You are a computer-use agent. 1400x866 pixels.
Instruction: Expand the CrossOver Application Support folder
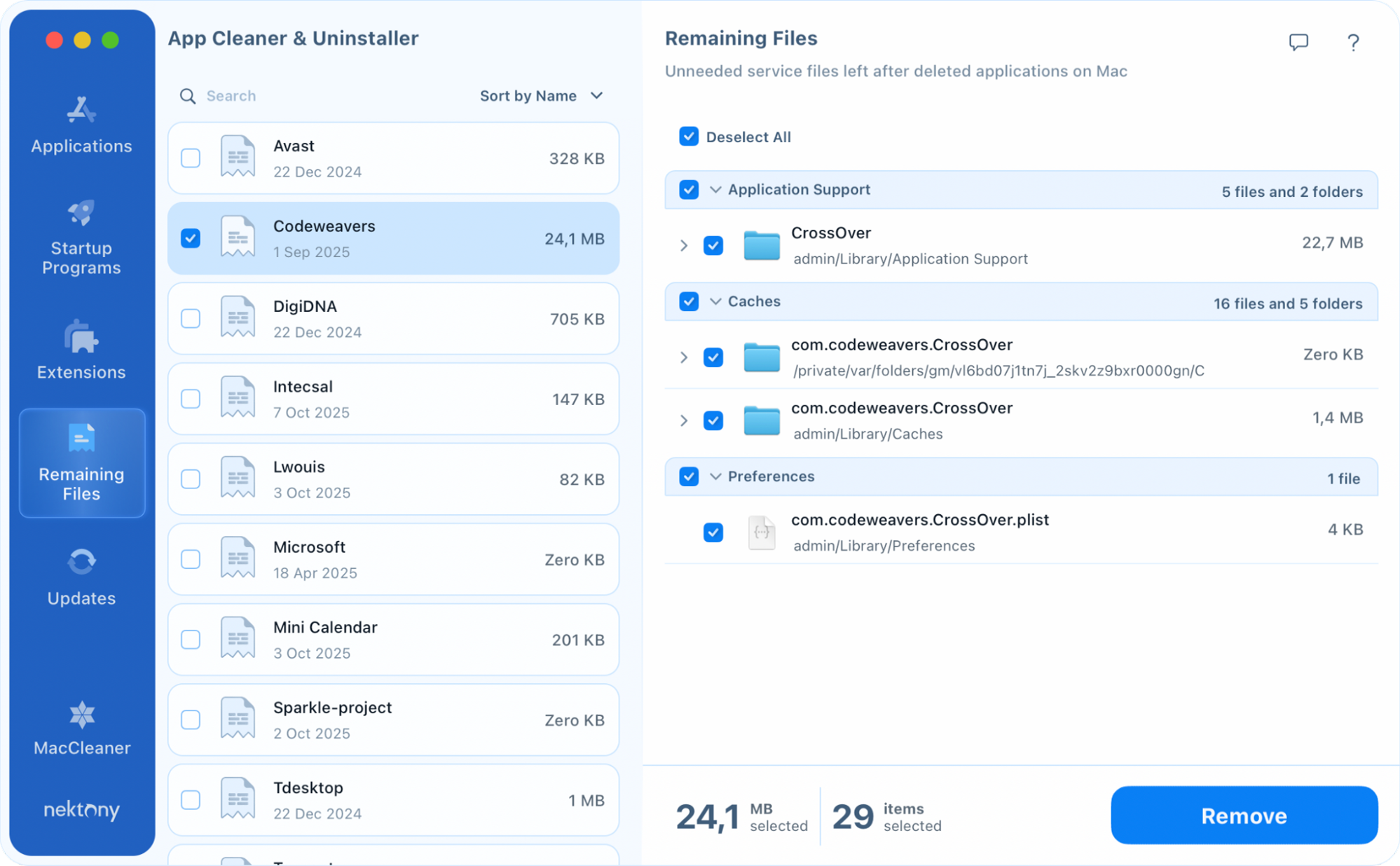pyautogui.click(x=684, y=245)
